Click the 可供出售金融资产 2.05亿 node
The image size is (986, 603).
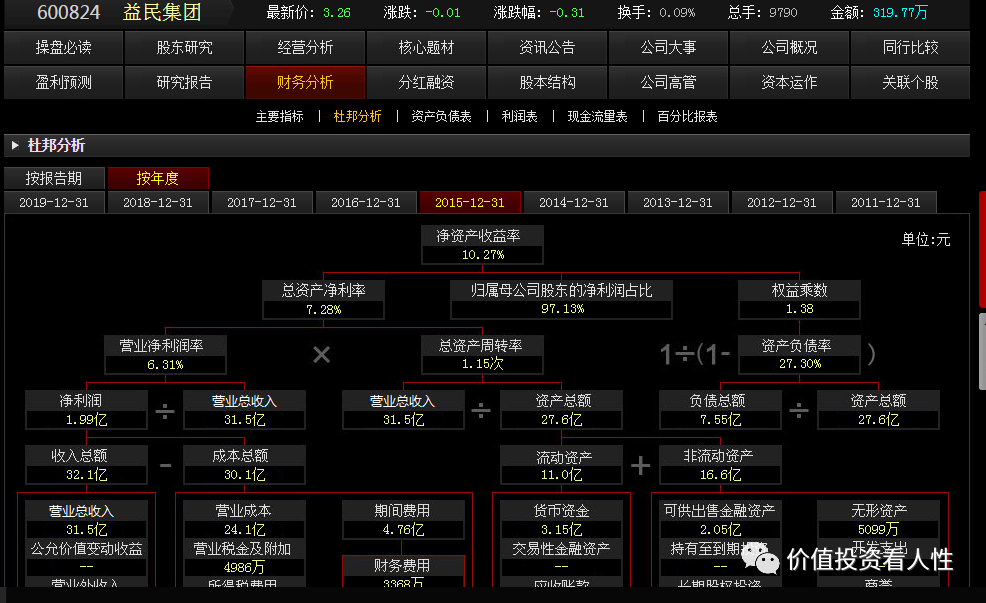720,520
